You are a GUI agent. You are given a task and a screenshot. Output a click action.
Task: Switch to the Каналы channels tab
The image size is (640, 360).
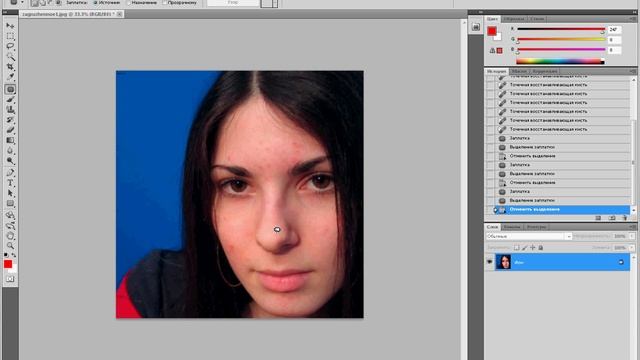pos(512,227)
